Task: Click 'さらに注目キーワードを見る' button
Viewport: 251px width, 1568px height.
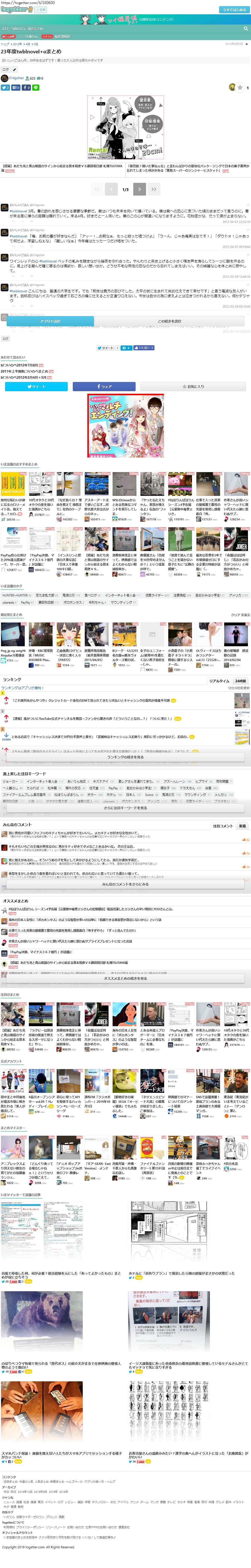Action: (126, 808)
